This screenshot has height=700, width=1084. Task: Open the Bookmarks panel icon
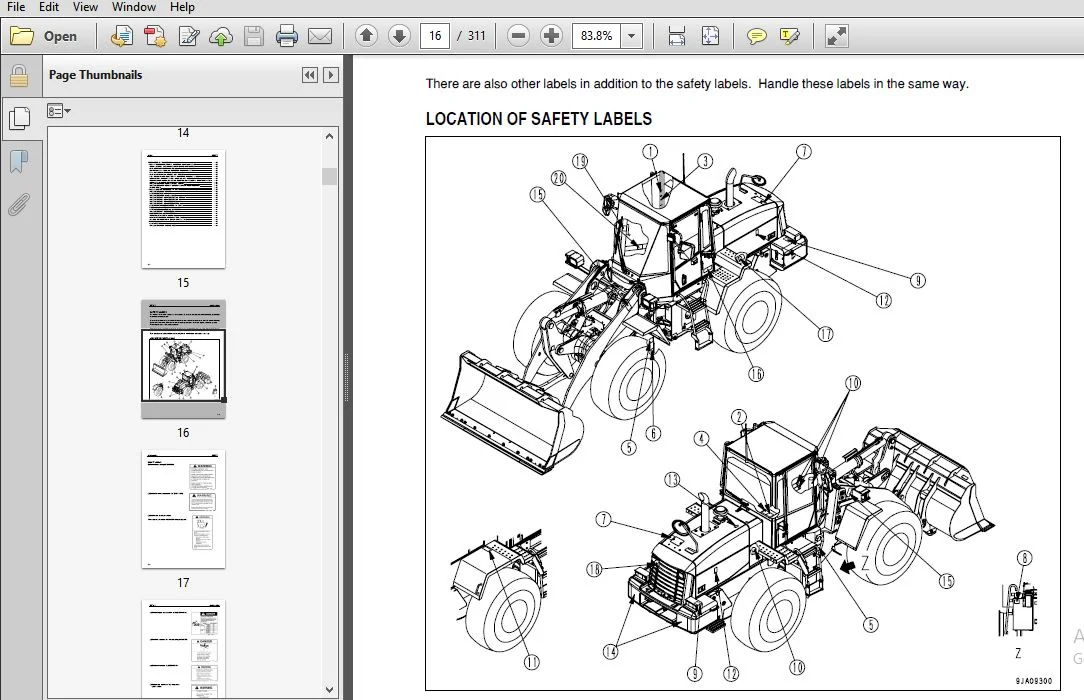[x=19, y=162]
